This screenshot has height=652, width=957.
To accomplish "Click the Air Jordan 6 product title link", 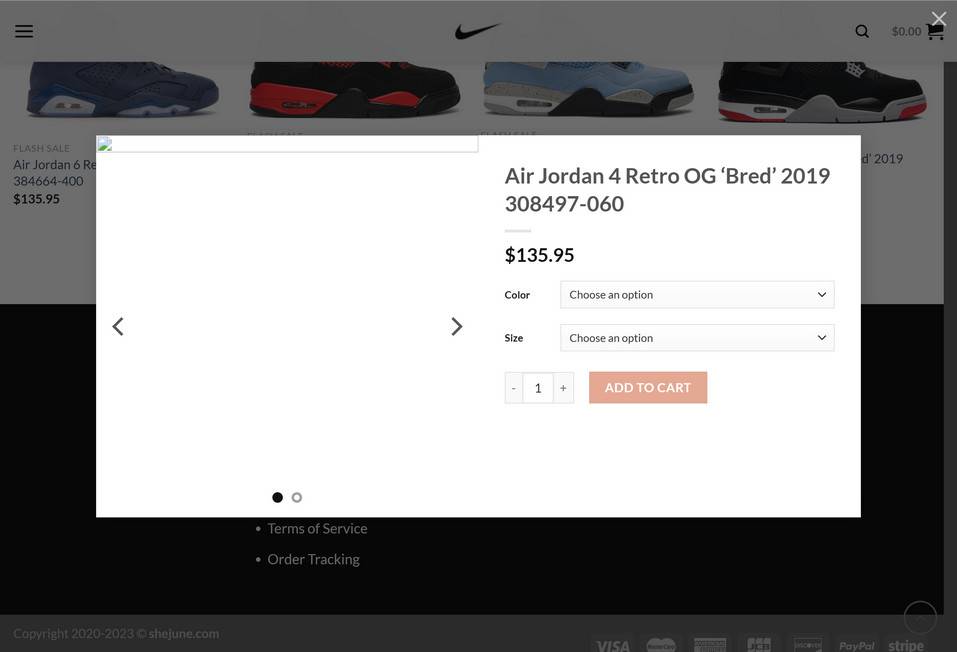I will (54, 173).
